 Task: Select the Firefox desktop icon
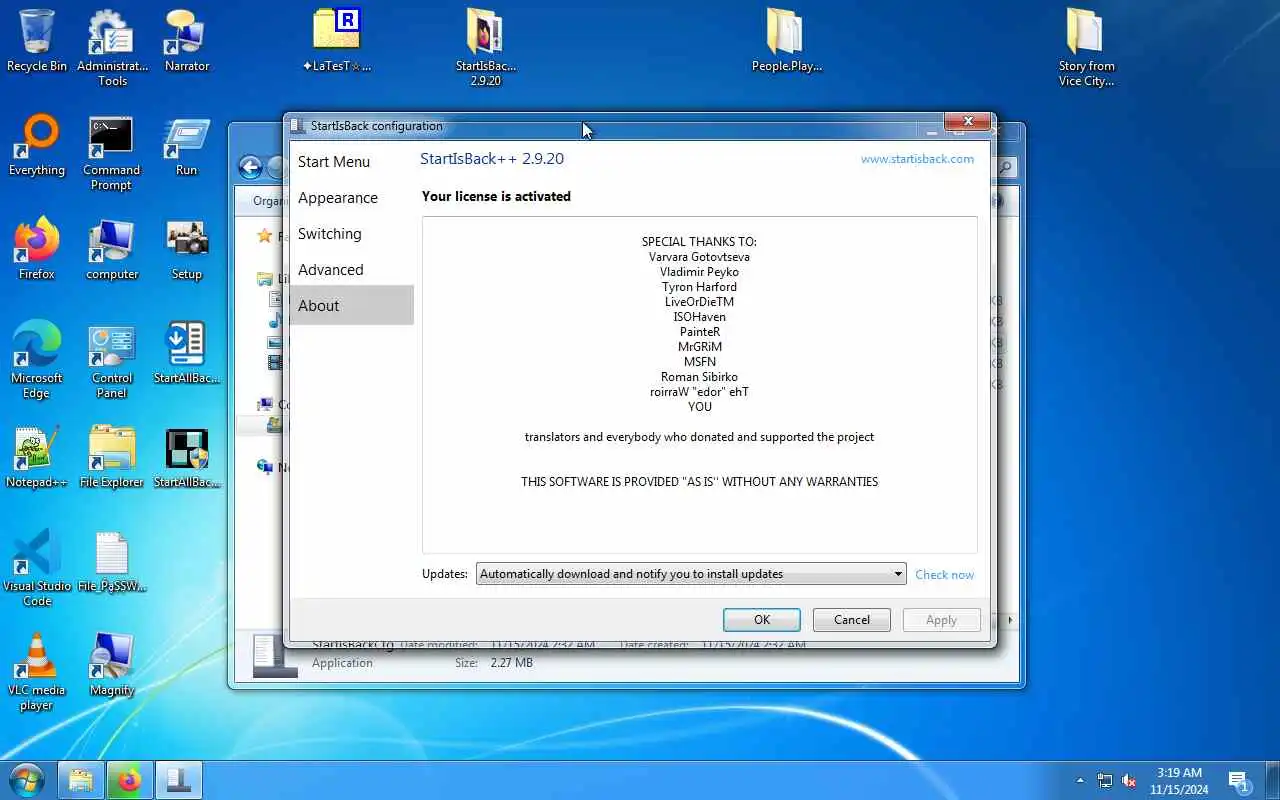[37, 248]
